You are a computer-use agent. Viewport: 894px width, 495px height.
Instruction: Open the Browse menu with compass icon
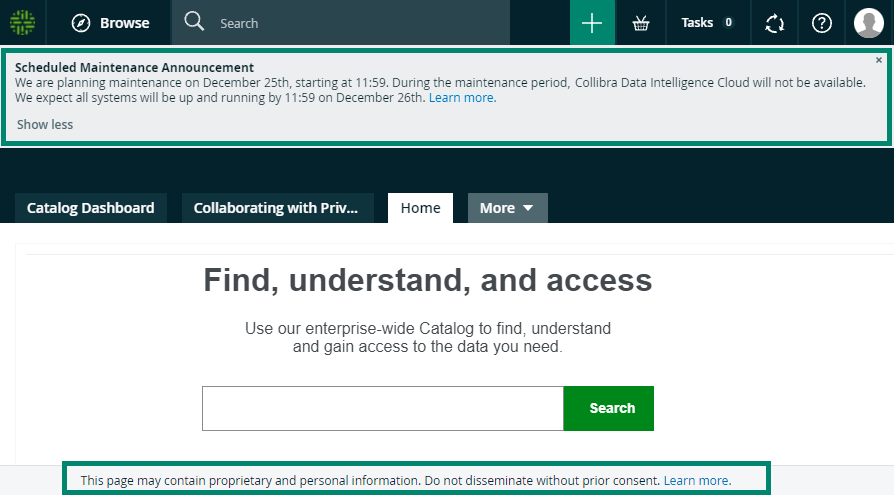[110, 23]
